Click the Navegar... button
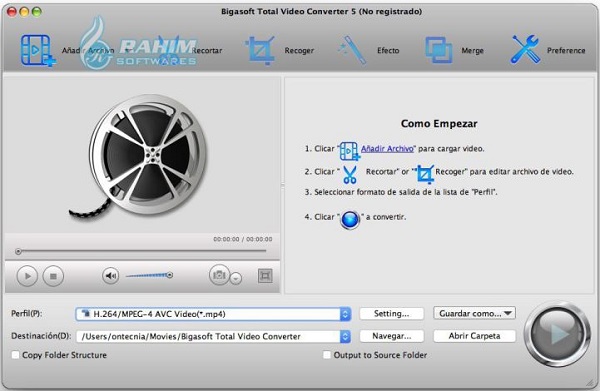Viewport: 600px width, 391px height. click(x=391, y=336)
